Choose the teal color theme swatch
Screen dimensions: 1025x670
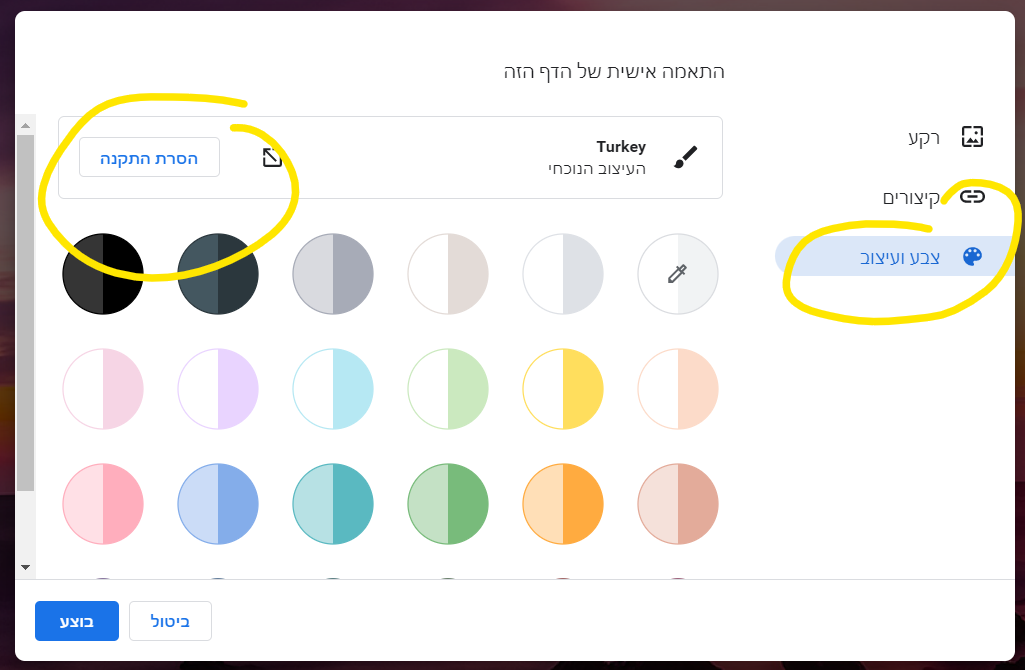pos(333,503)
